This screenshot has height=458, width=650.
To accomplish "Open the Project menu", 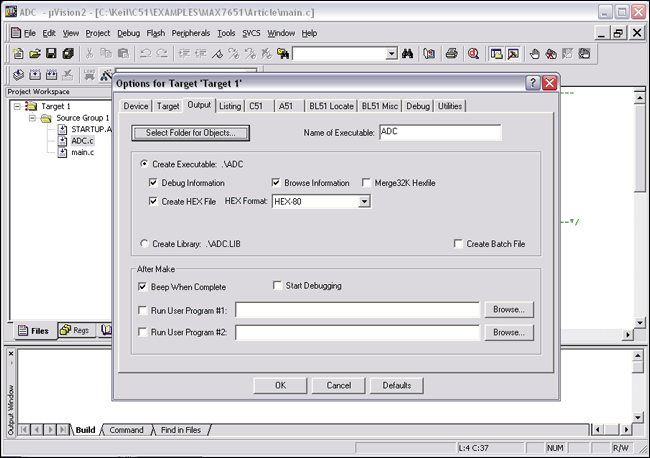I will pos(98,33).
